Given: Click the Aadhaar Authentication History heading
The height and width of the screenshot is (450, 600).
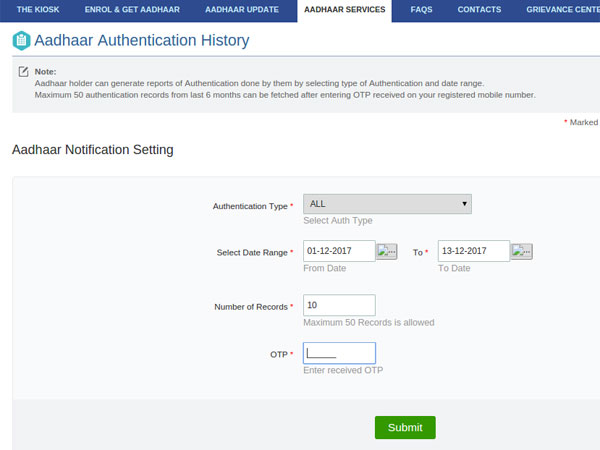Looking at the screenshot, I should pos(141,41).
